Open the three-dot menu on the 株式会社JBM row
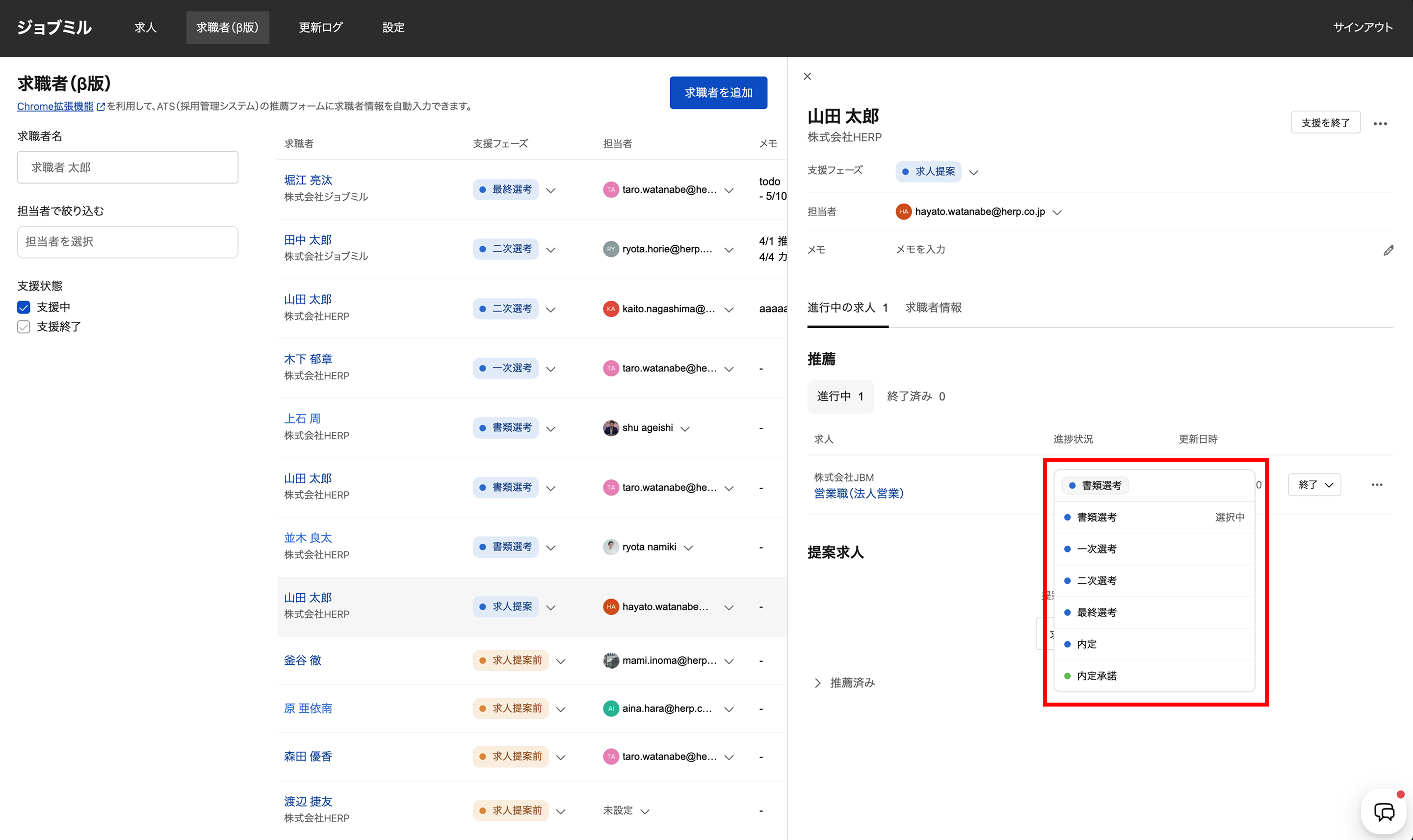Image resolution: width=1413 pixels, height=840 pixels. [1376, 485]
